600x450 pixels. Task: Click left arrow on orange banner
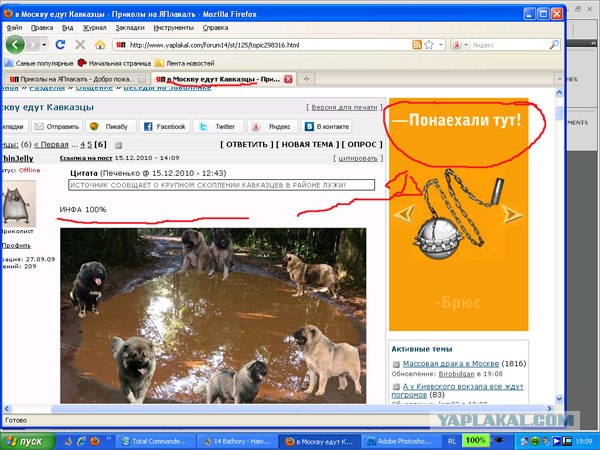click(404, 214)
